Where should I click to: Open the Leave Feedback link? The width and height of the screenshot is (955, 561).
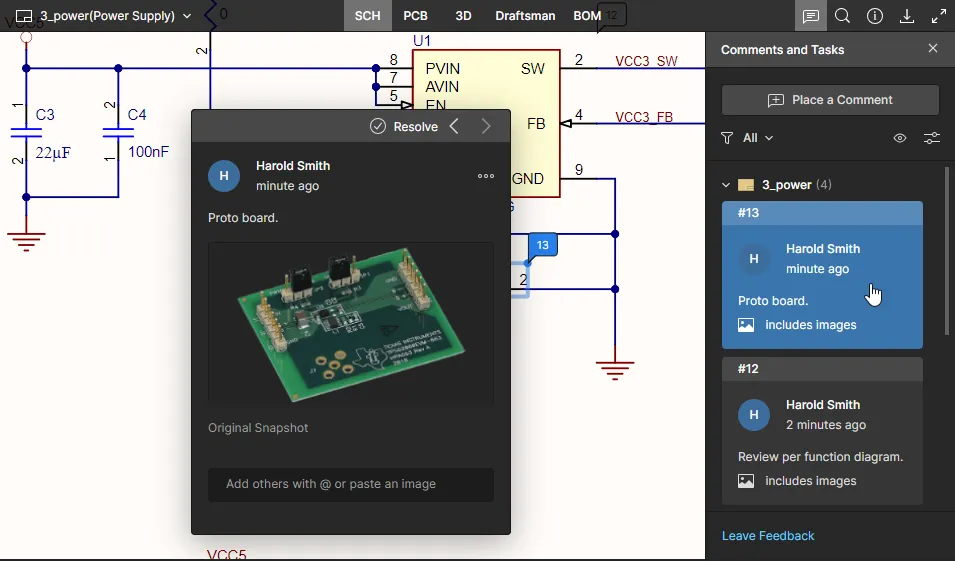point(768,536)
